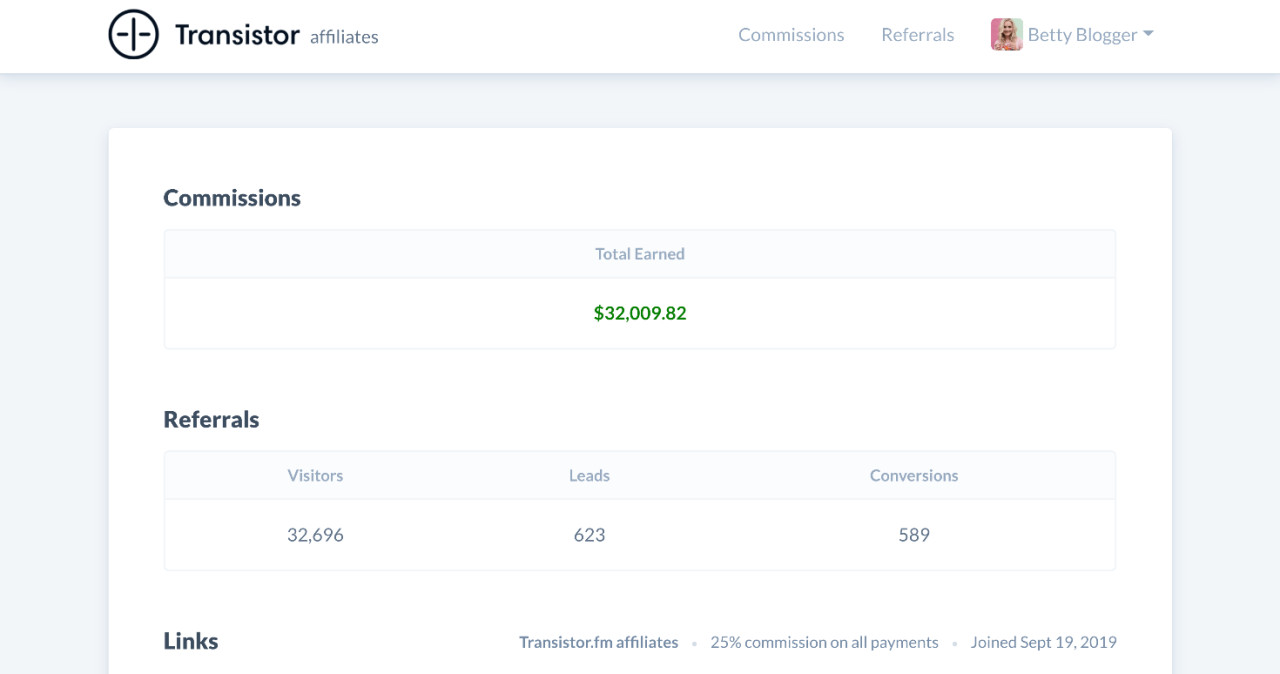This screenshot has height=674, width=1280.
Task: Click the Commissions section heading
Action: (x=232, y=197)
